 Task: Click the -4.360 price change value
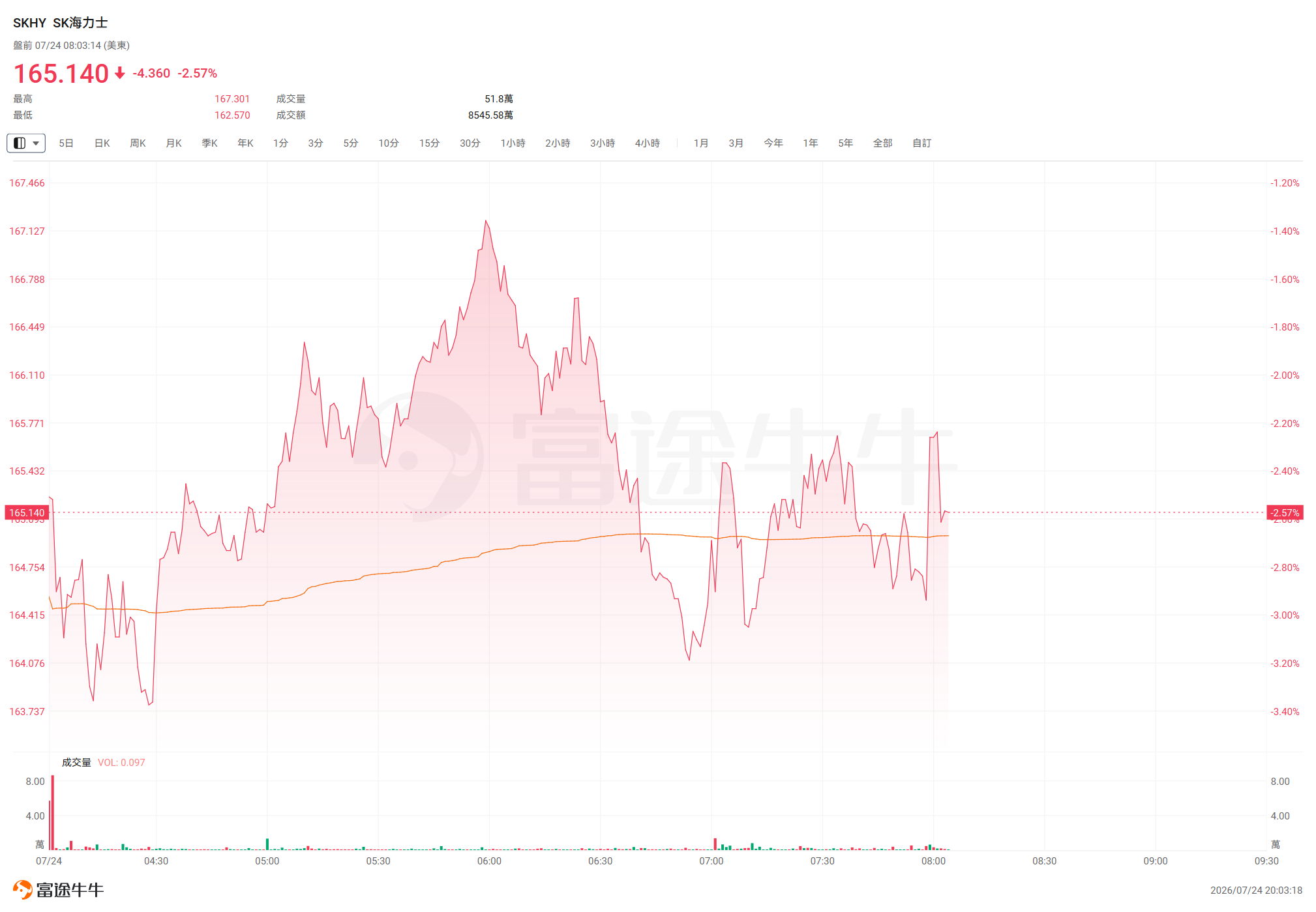point(151,74)
